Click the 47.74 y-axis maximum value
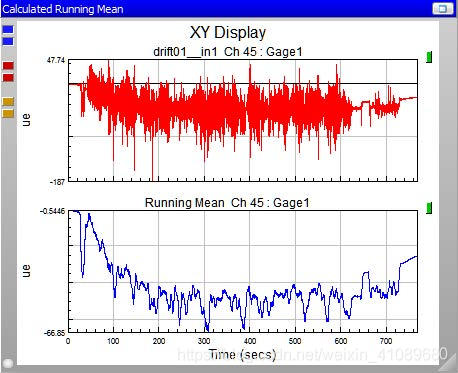This screenshot has height=373, width=458. (56, 60)
